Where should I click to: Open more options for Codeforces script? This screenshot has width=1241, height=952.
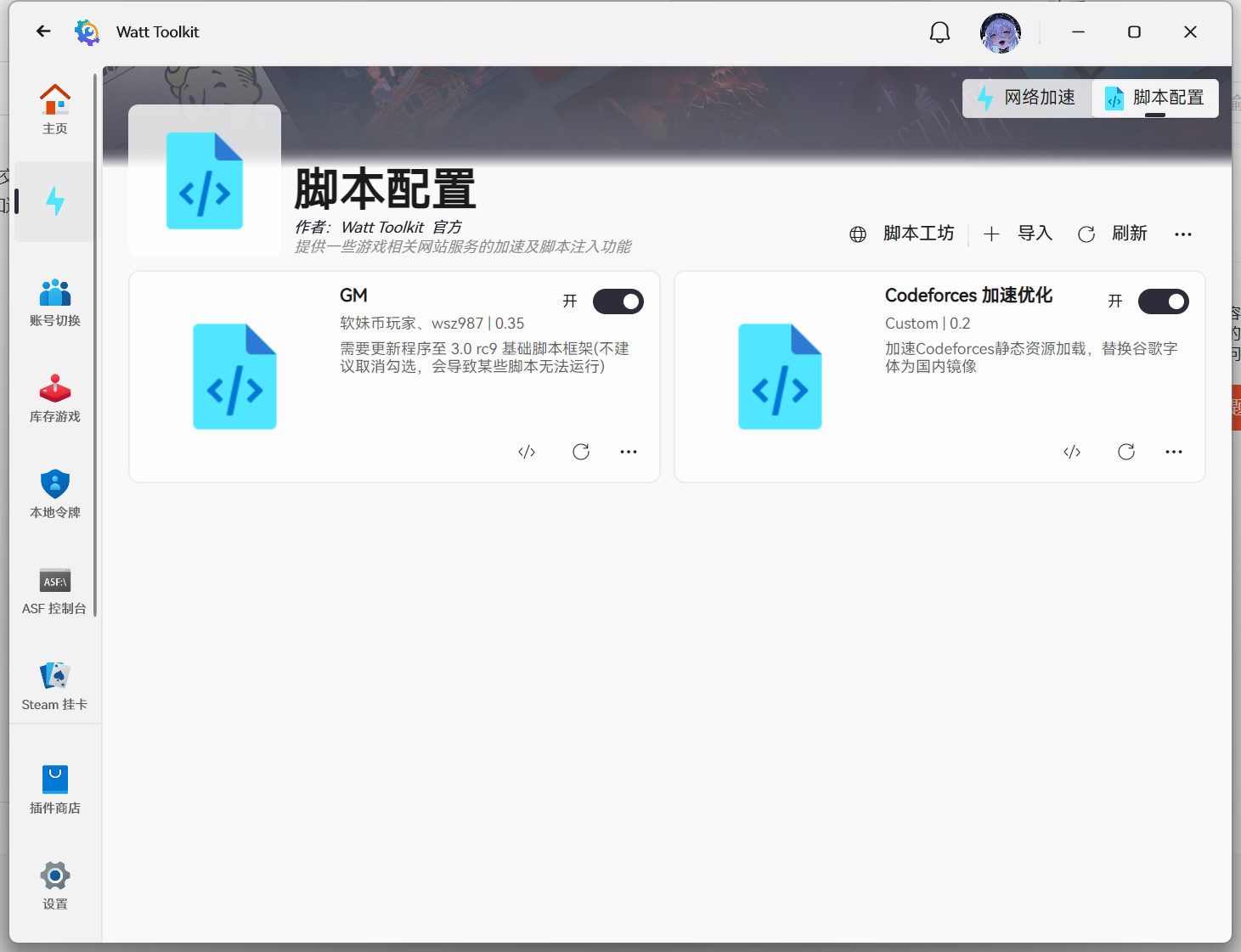[1174, 452]
